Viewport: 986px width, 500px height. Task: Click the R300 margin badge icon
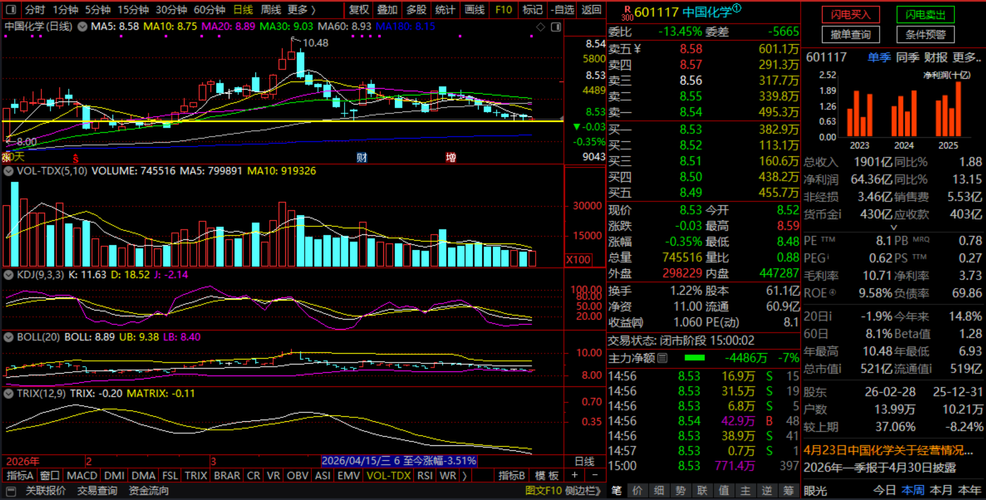(626, 12)
